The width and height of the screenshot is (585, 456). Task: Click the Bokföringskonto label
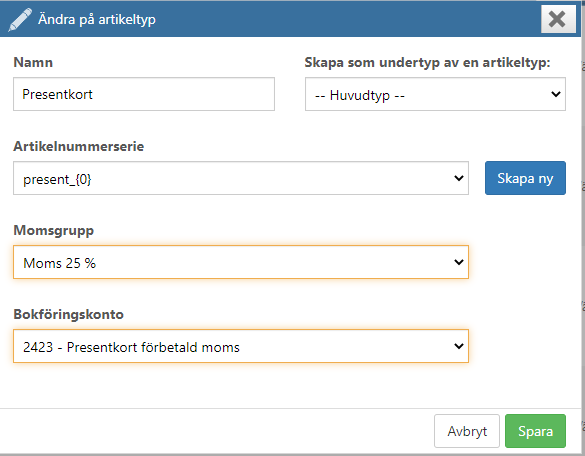pos(69,314)
